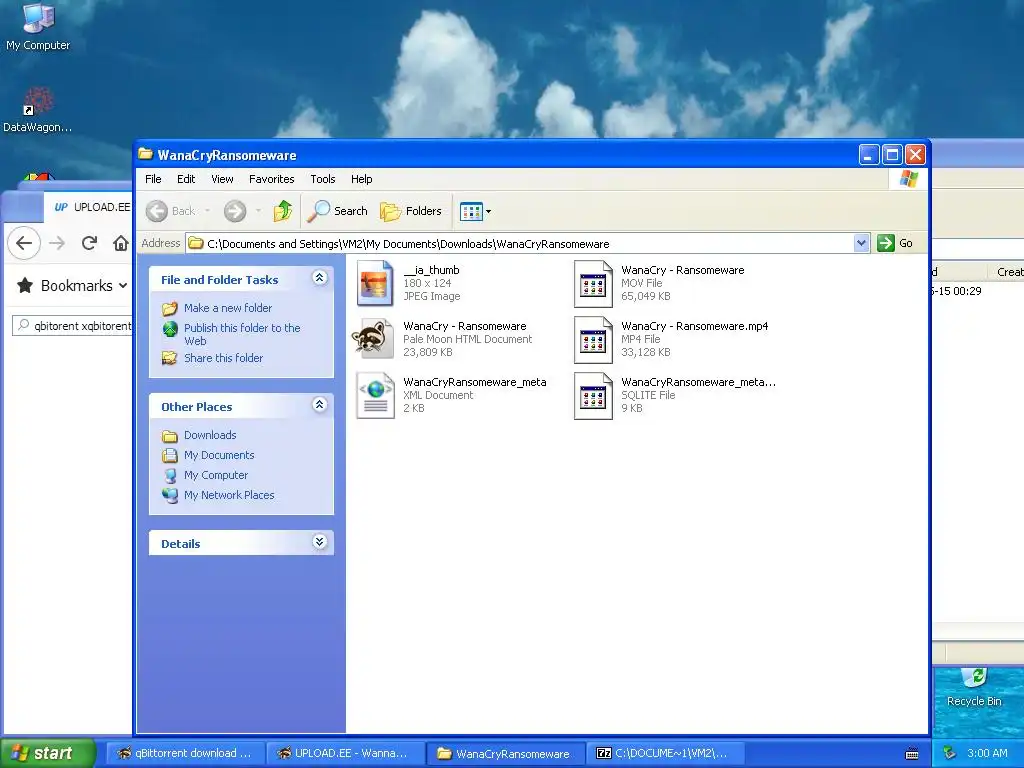The height and width of the screenshot is (768, 1024).
Task: Click the 'WanaCryRansomeware_meta' XML file name
Action: [475, 382]
